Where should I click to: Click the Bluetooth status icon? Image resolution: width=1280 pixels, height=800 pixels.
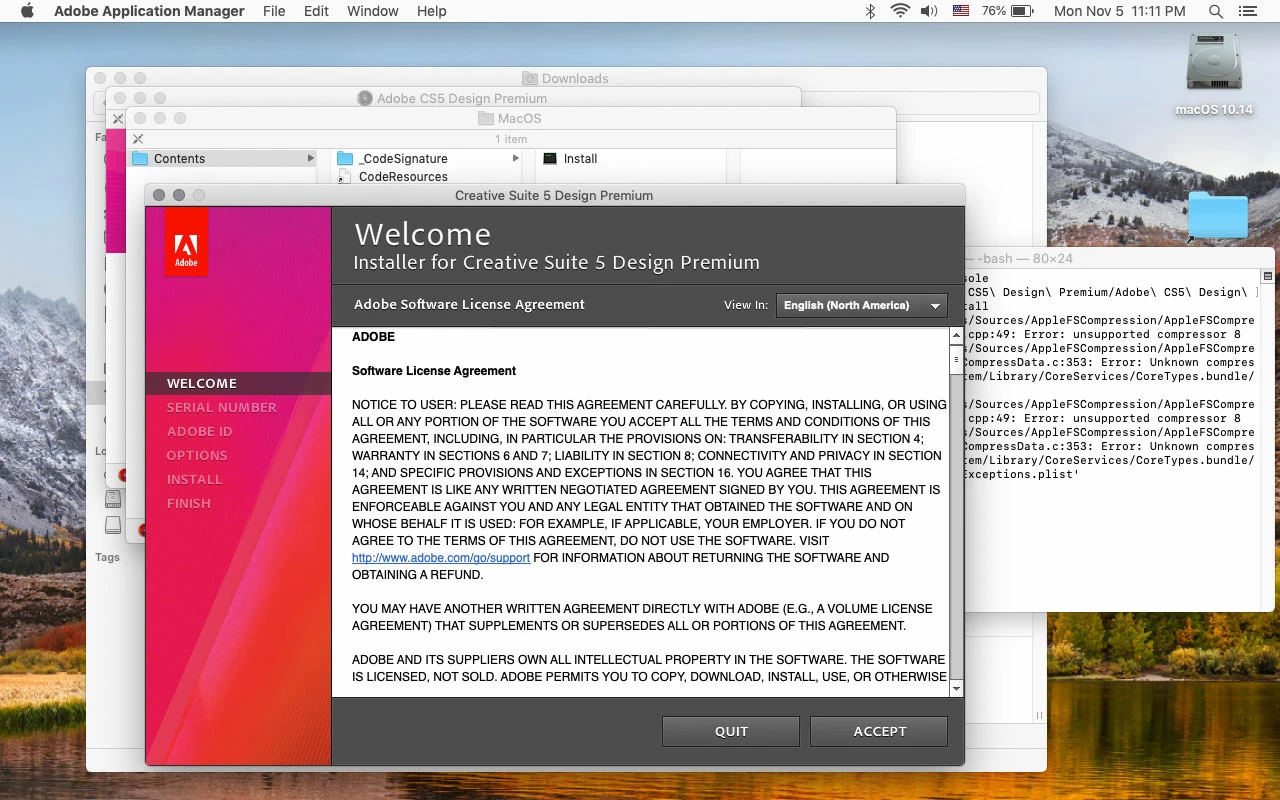click(x=870, y=11)
